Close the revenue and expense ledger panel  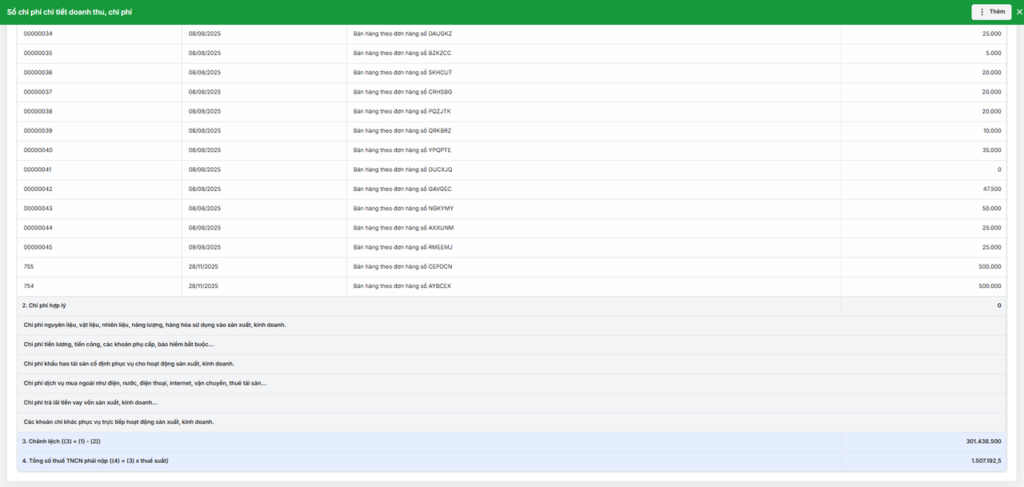click(1018, 12)
